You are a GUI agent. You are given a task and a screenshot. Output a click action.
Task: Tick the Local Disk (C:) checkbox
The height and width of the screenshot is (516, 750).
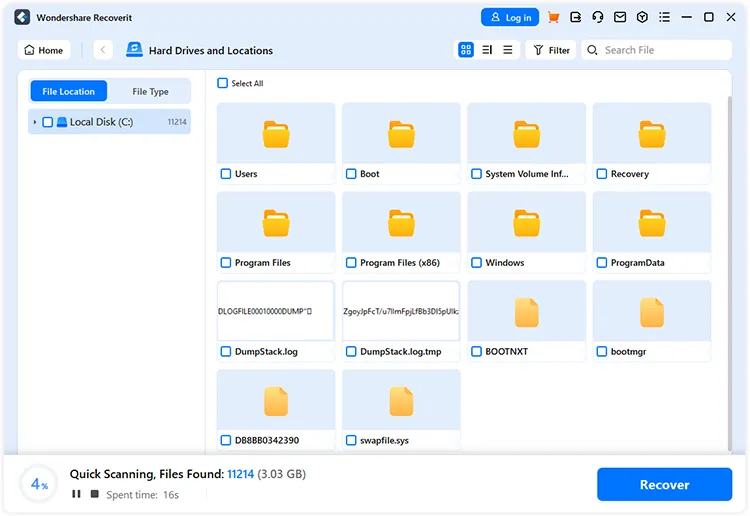[x=47, y=122]
